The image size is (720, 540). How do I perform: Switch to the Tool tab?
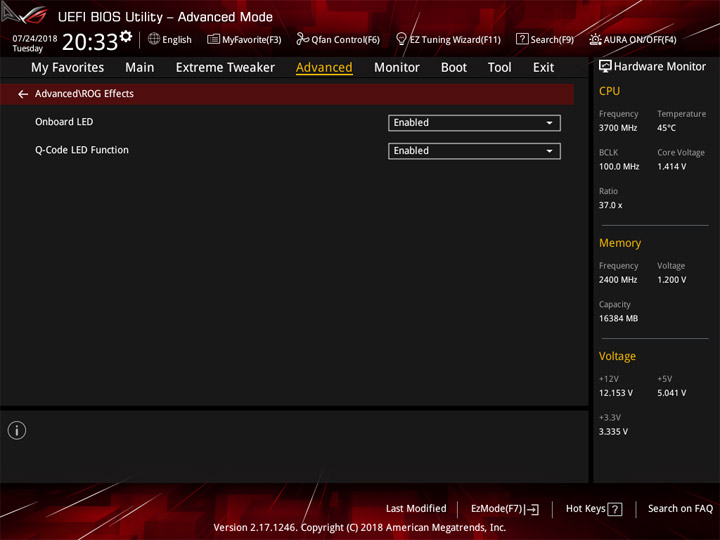point(500,68)
